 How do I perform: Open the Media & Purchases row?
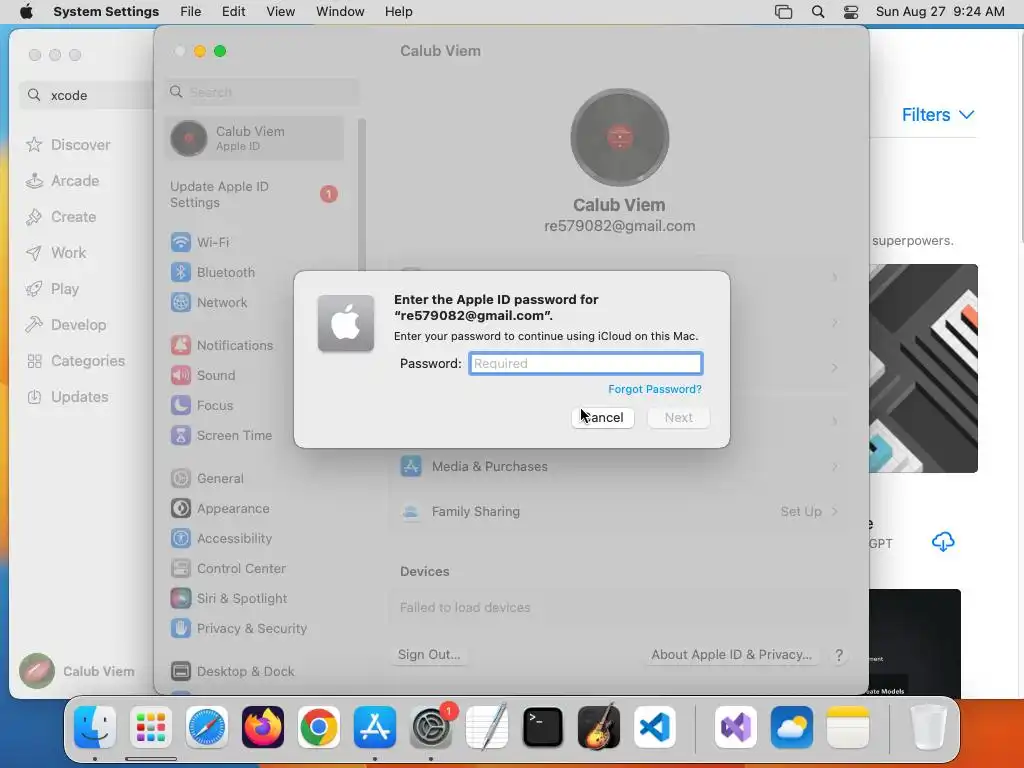(x=619, y=466)
